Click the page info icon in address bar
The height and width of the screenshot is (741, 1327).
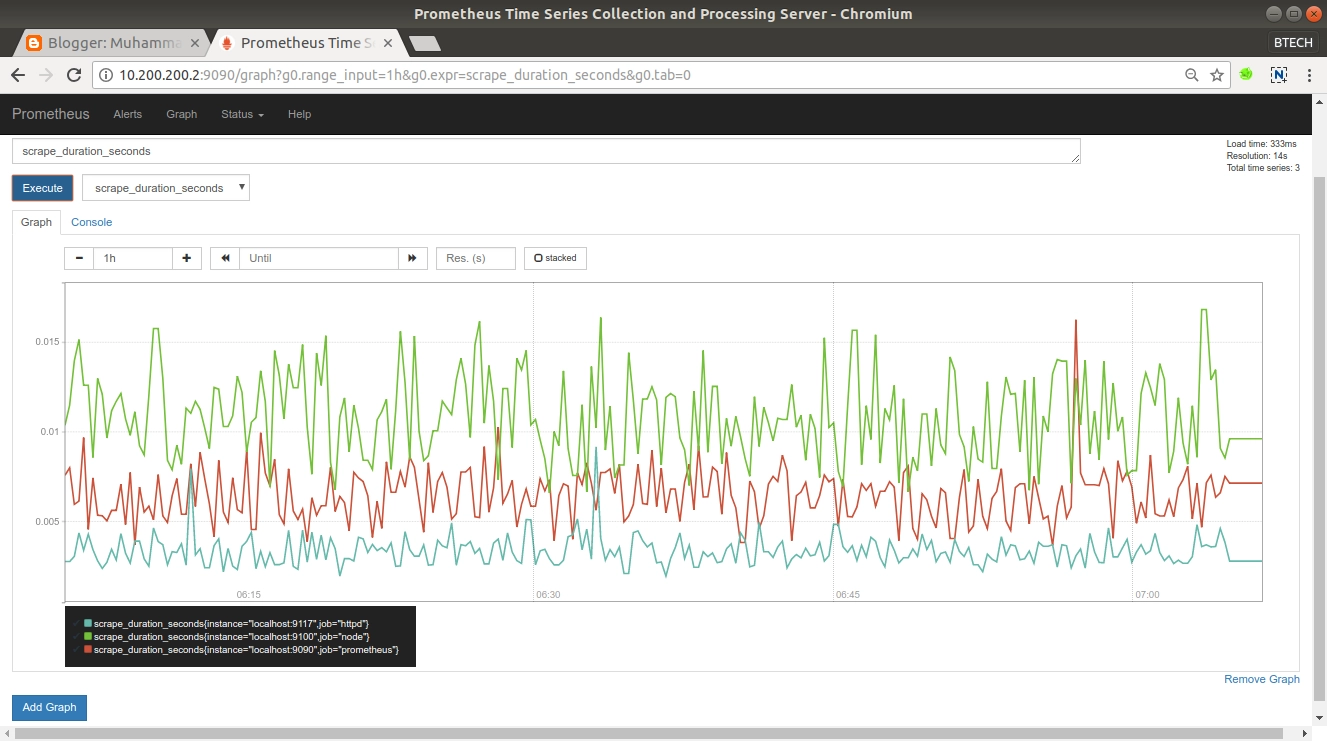point(106,75)
